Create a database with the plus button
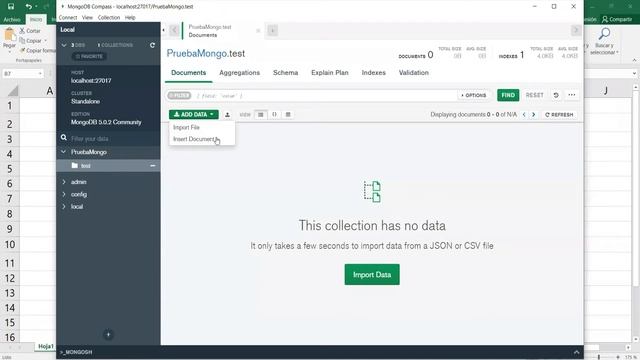Screen dimensions: 640x360 pos(108,335)
